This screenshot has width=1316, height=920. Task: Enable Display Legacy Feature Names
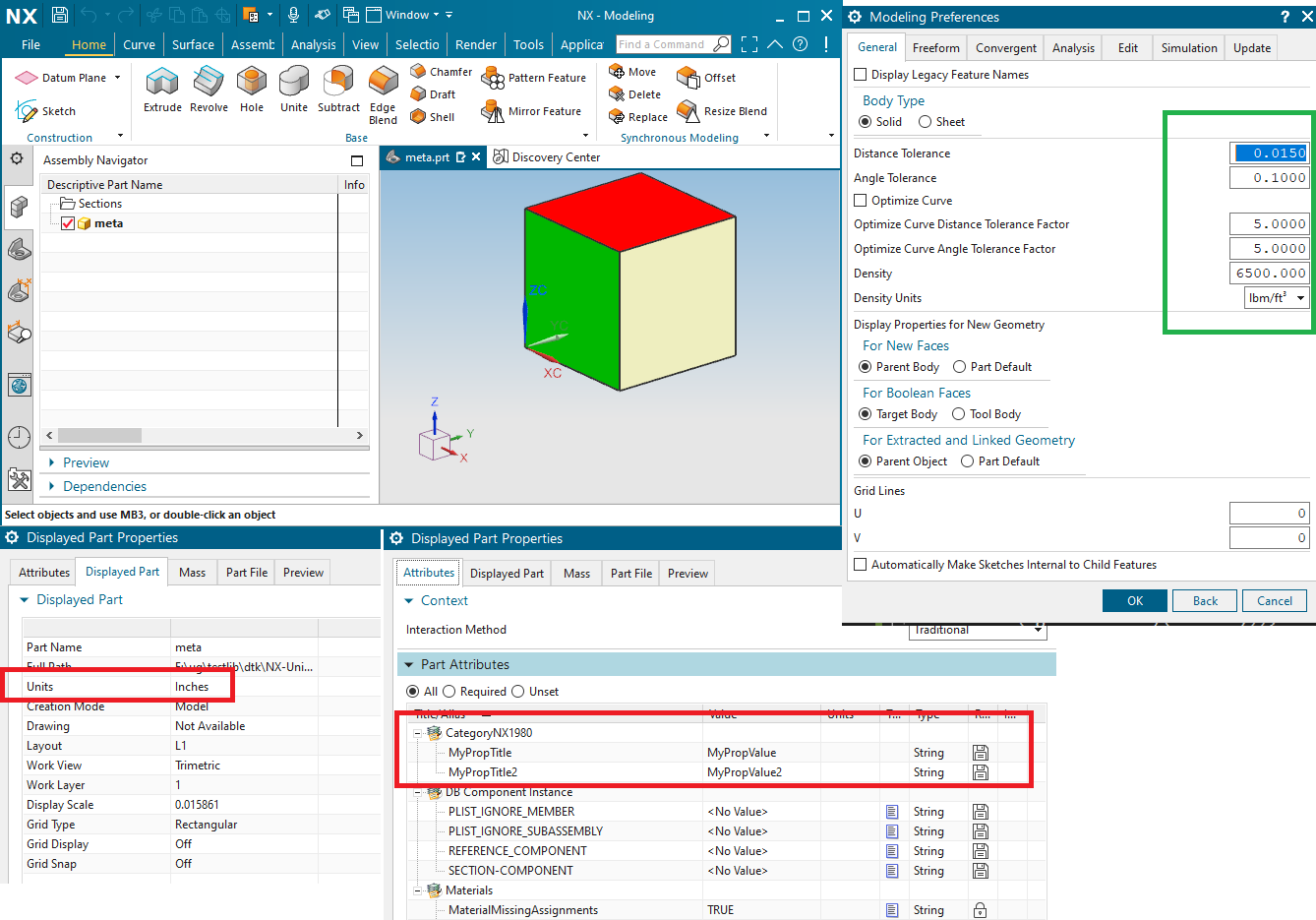861,75
